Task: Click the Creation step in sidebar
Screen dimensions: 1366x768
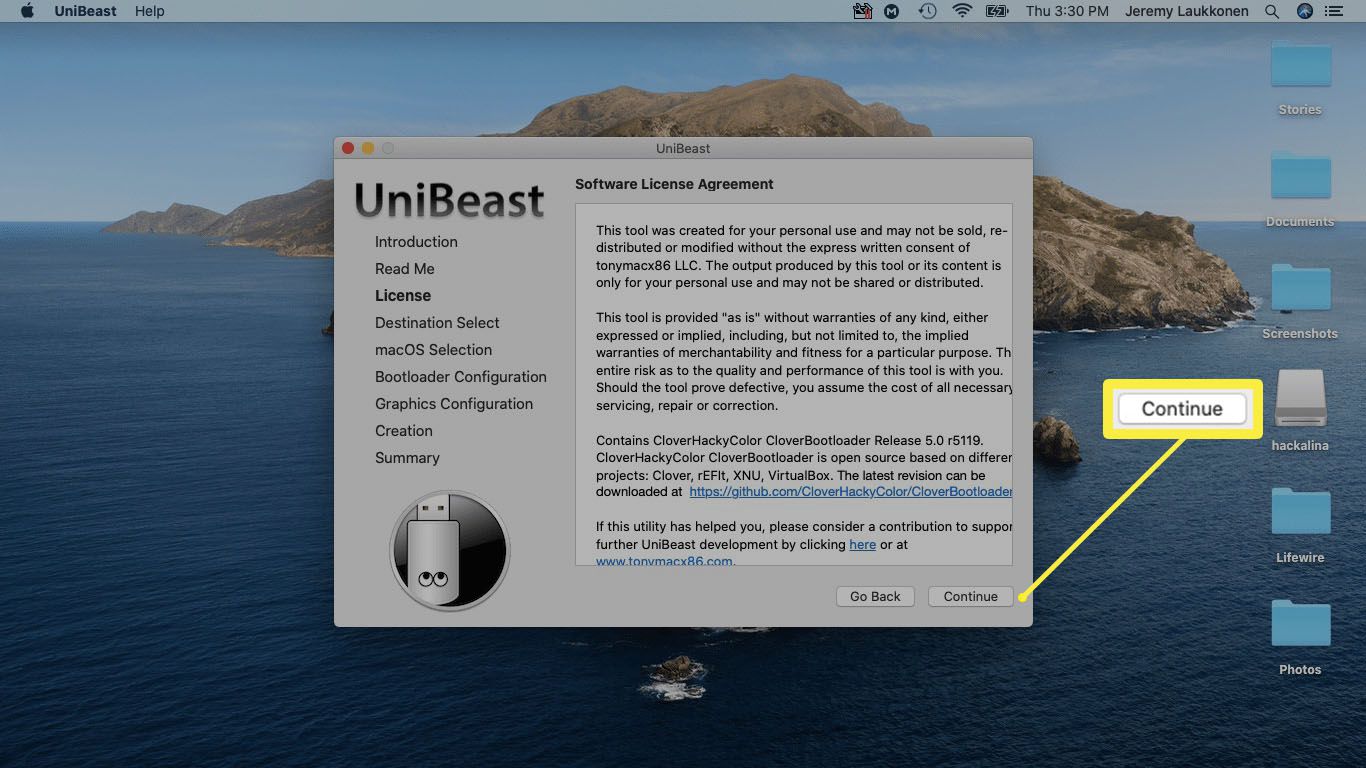Action: pyautogui.click(x=404, y=431)
